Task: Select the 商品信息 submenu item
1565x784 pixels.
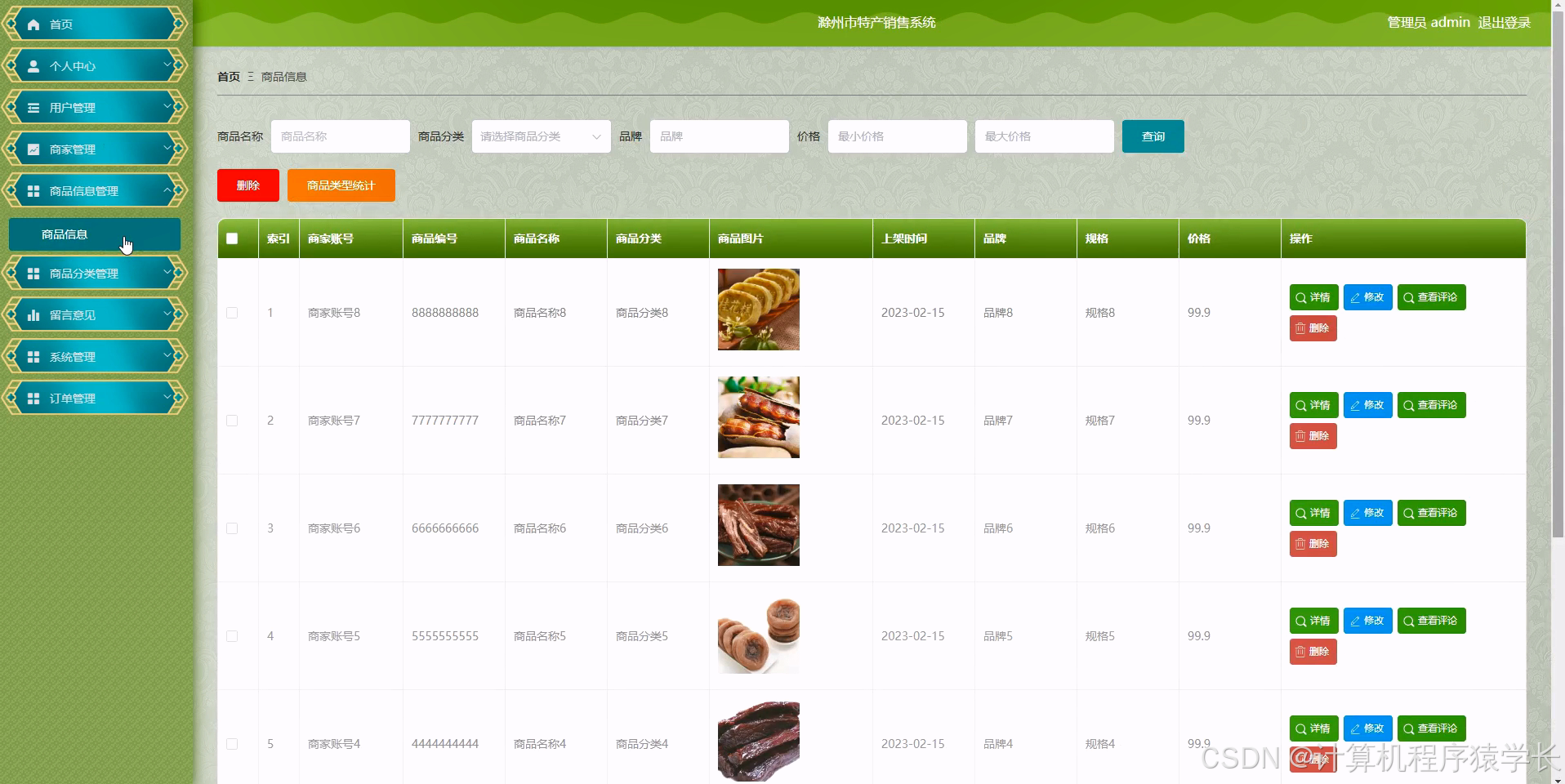Action: click(95, 234)
